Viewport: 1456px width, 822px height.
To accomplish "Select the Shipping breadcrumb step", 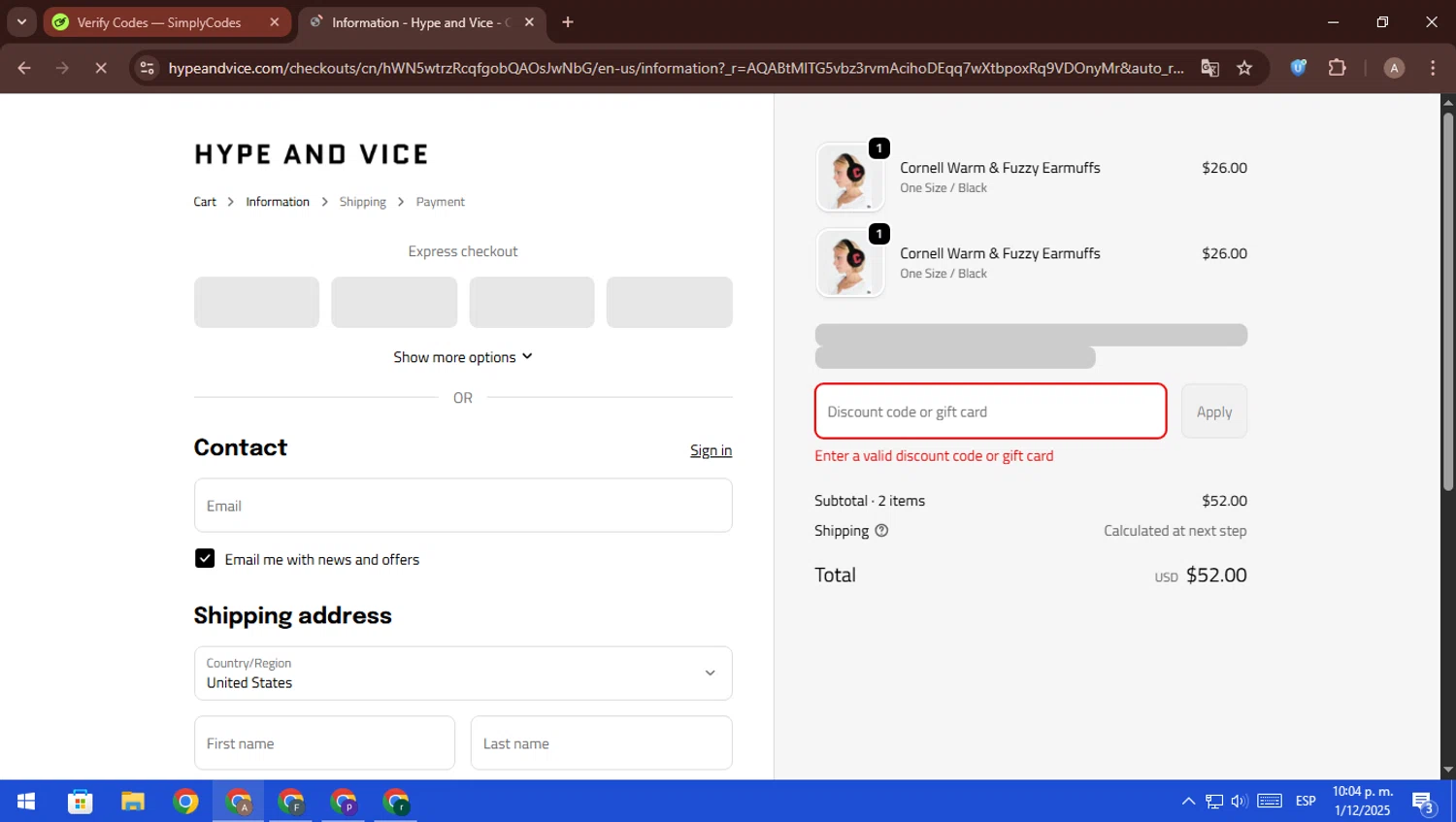I will [362, 202].
